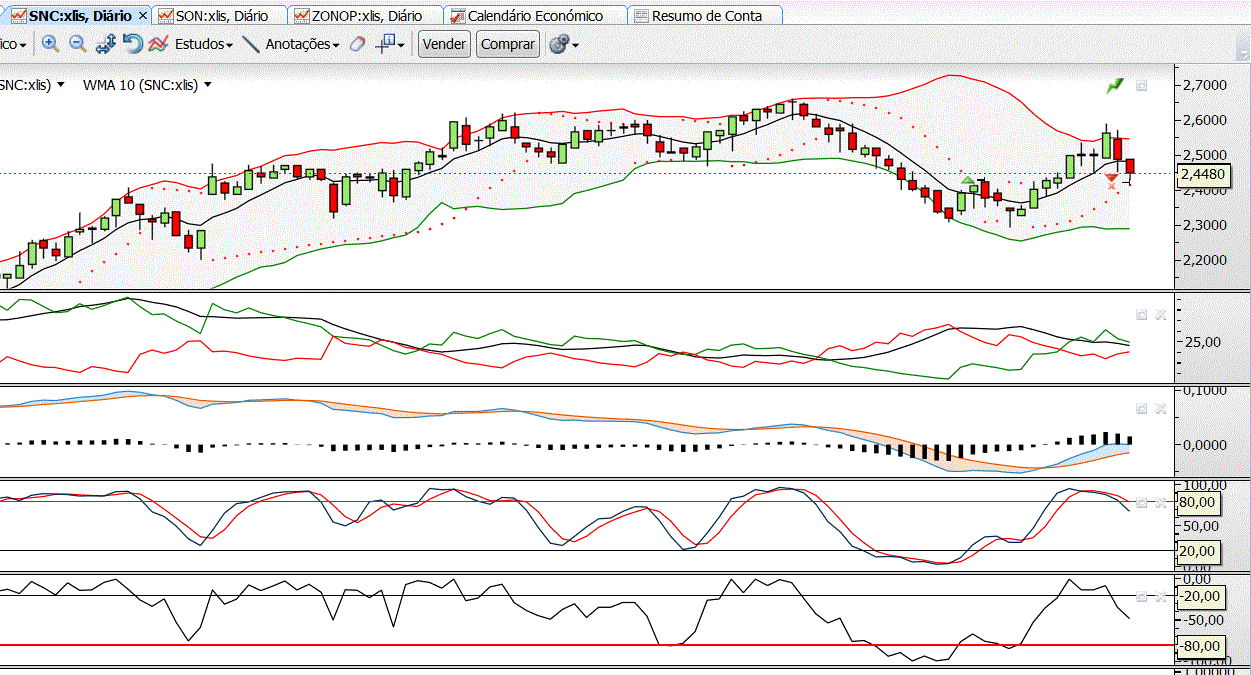
Task: Maximize the ADX indicator panel
Action: 1141,314
